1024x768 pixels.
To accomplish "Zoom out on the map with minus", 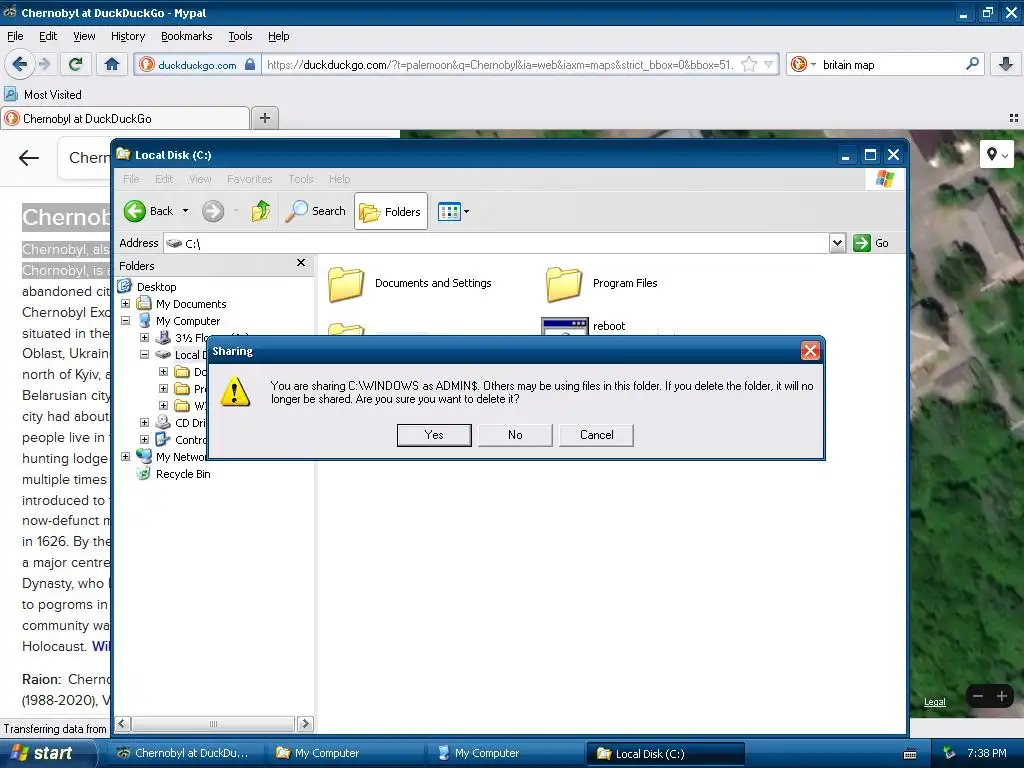I will [x=978, y=696].
